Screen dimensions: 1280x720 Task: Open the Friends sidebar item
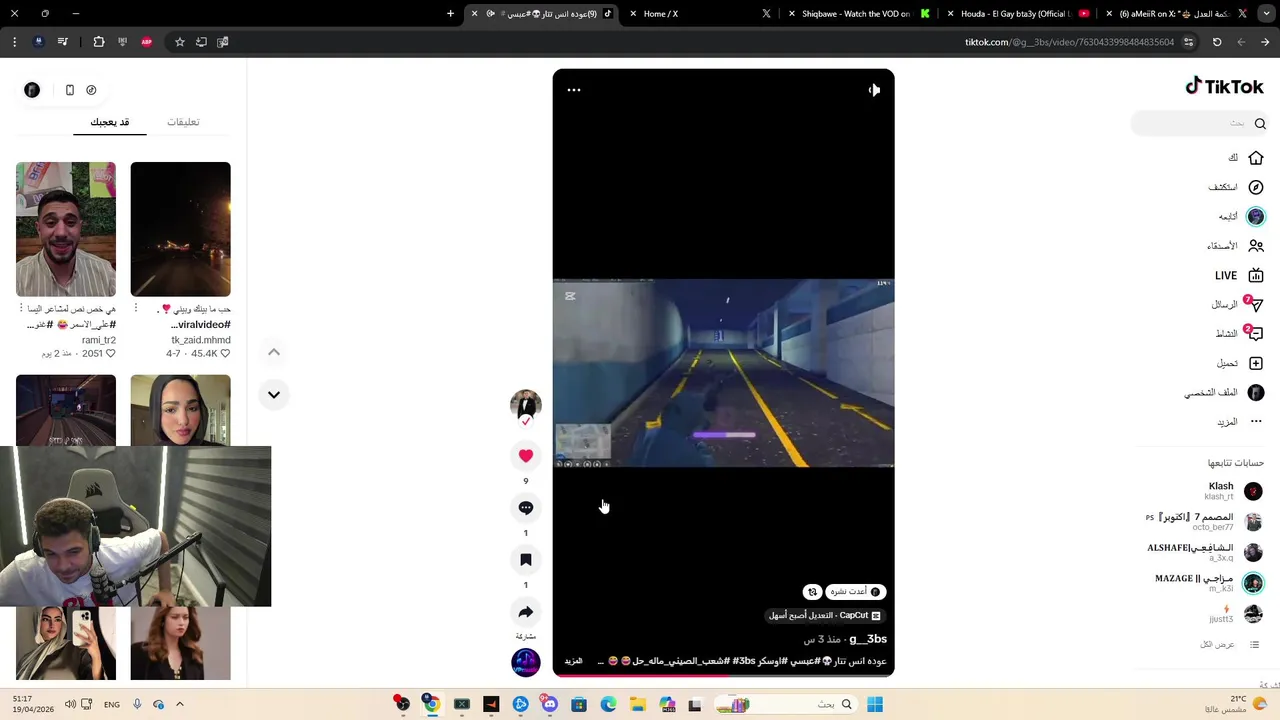pos(1236,246)
